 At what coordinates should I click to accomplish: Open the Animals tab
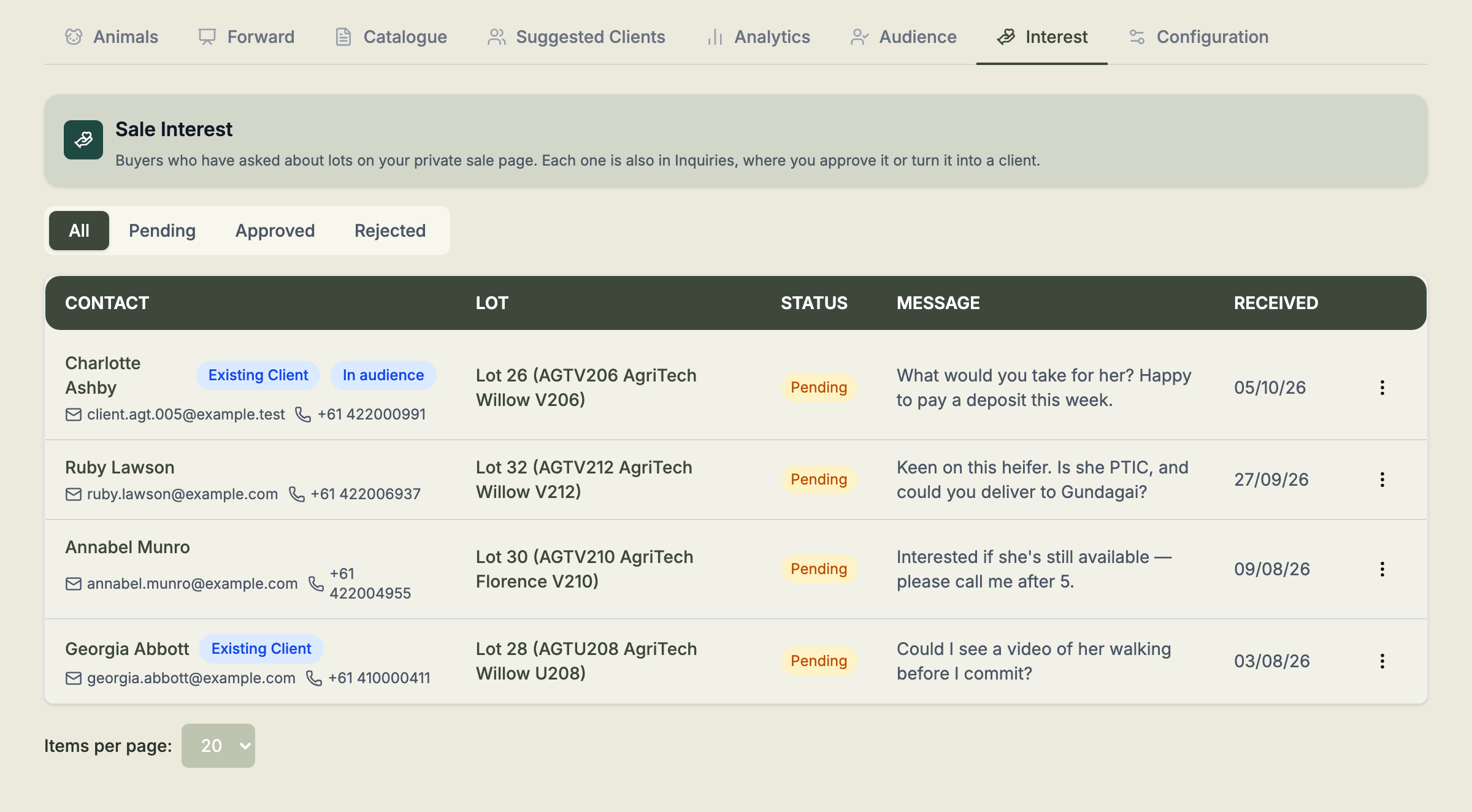(x=112, y=37)
